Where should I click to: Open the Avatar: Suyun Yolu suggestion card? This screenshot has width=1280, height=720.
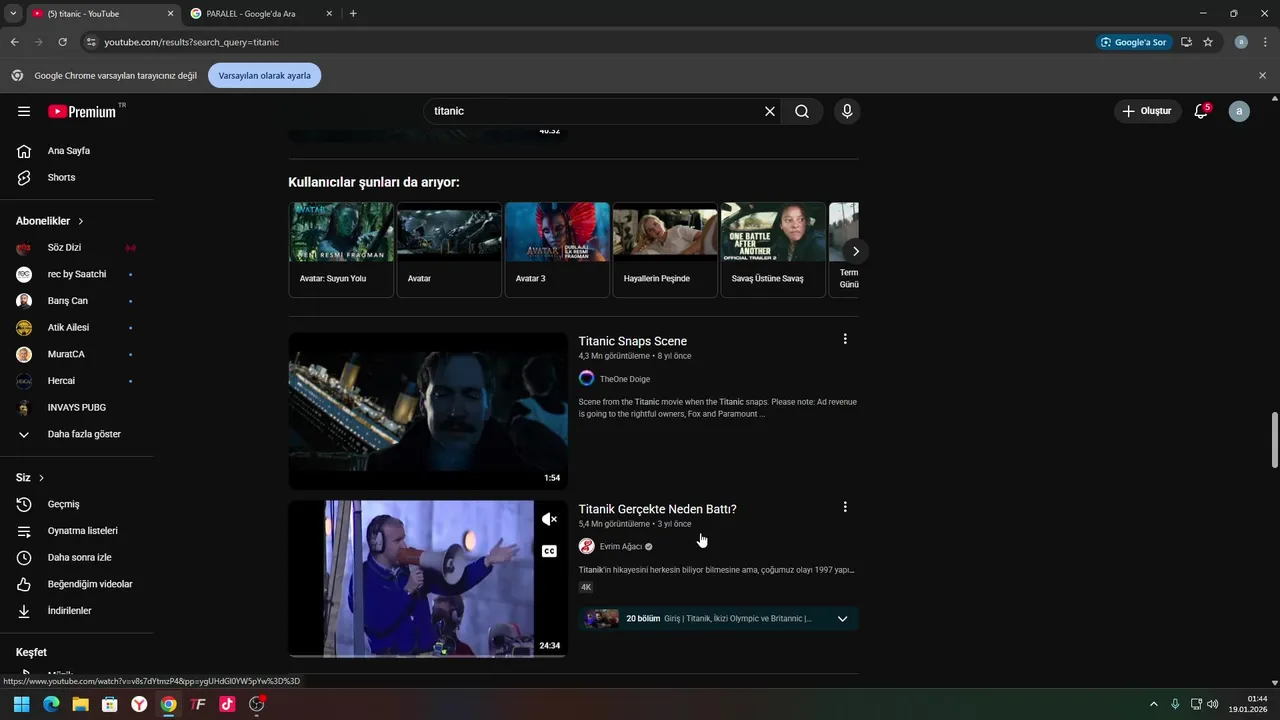pyautogui.click(x=341, y=250)
